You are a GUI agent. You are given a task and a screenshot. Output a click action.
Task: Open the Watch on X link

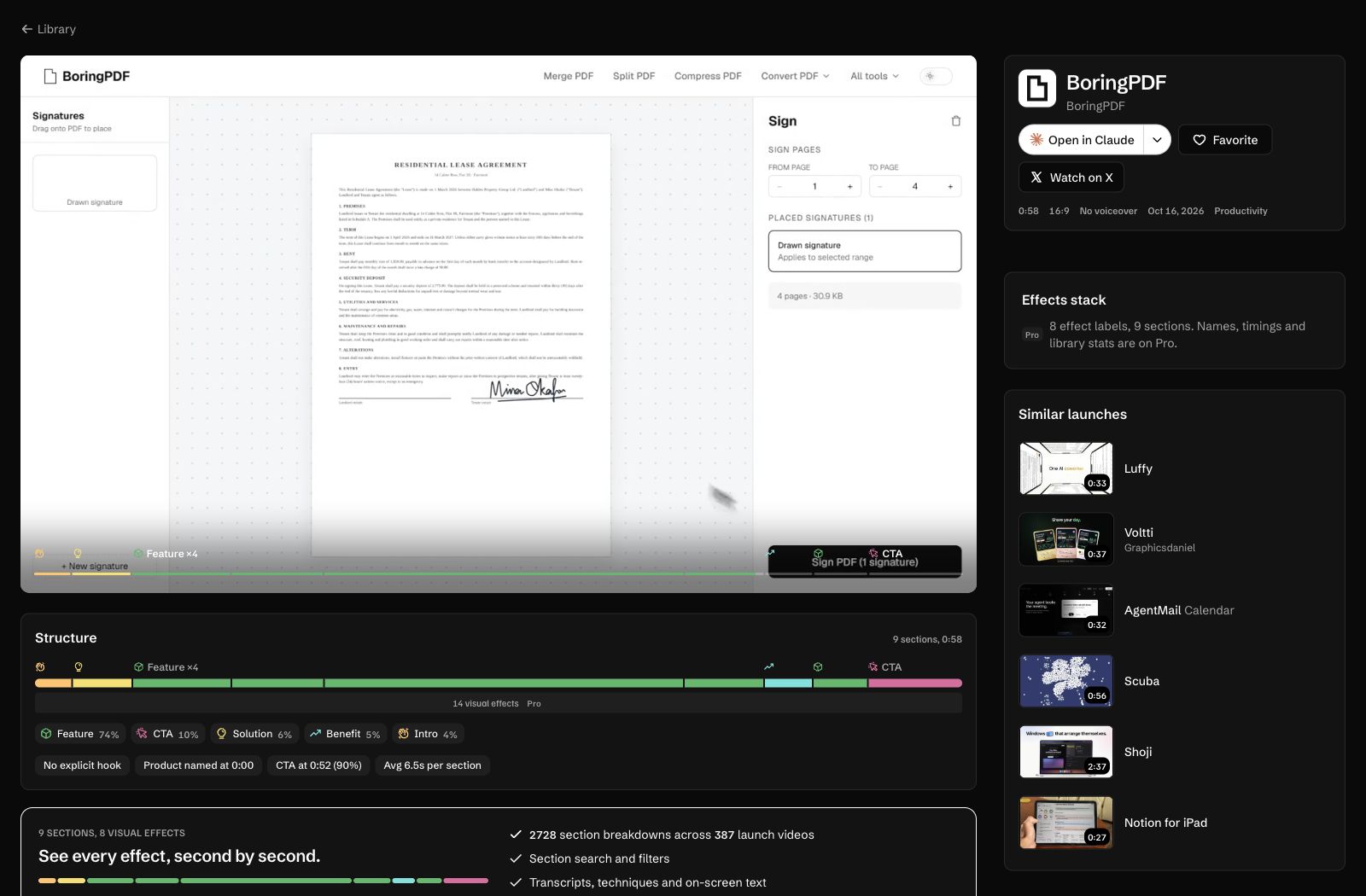pos(1071,177)
